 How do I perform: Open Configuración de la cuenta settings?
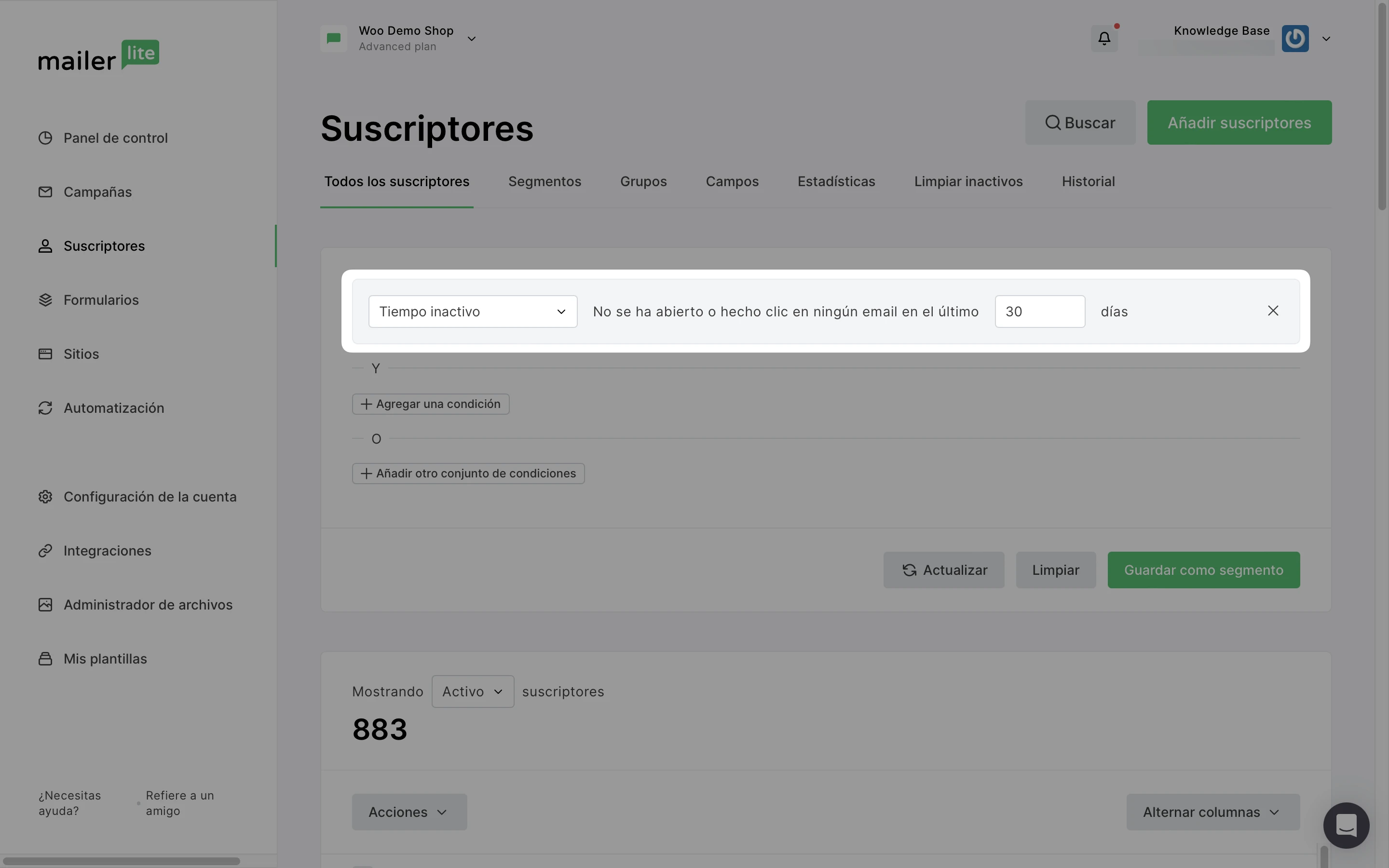149,497
